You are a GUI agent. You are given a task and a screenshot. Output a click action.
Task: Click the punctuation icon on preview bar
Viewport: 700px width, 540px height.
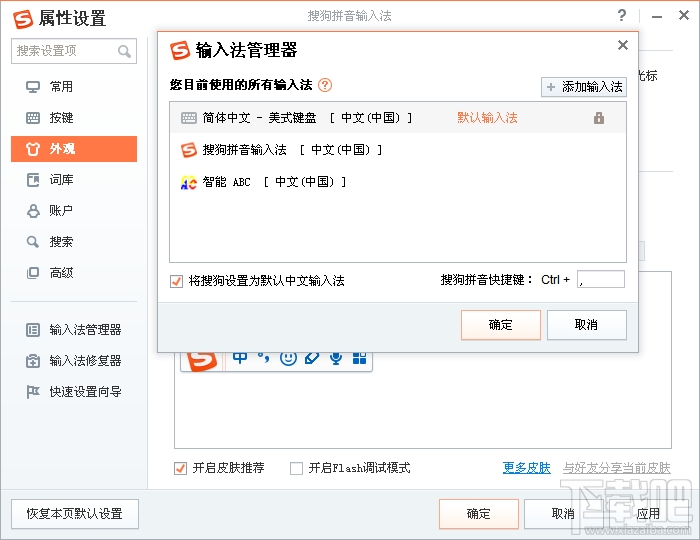[x=264, y=358]
